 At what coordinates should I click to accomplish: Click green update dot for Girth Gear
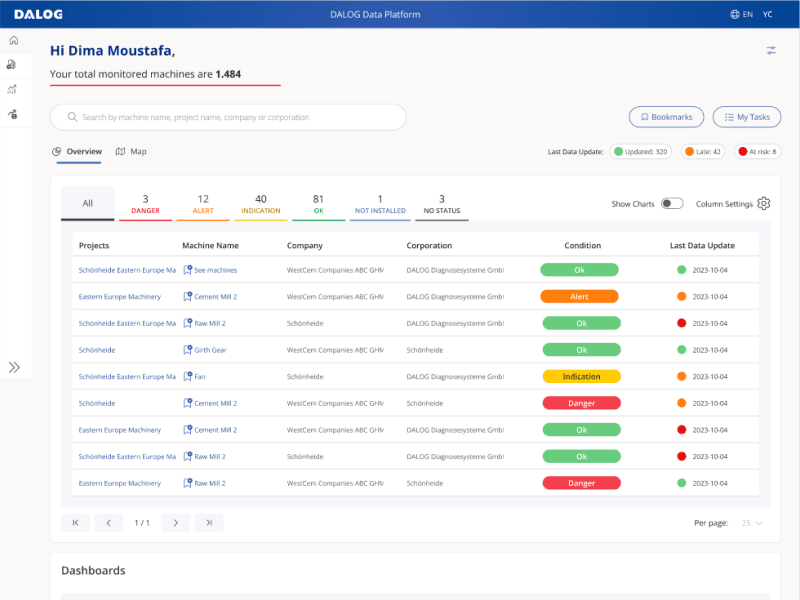(x=681, y=349)
